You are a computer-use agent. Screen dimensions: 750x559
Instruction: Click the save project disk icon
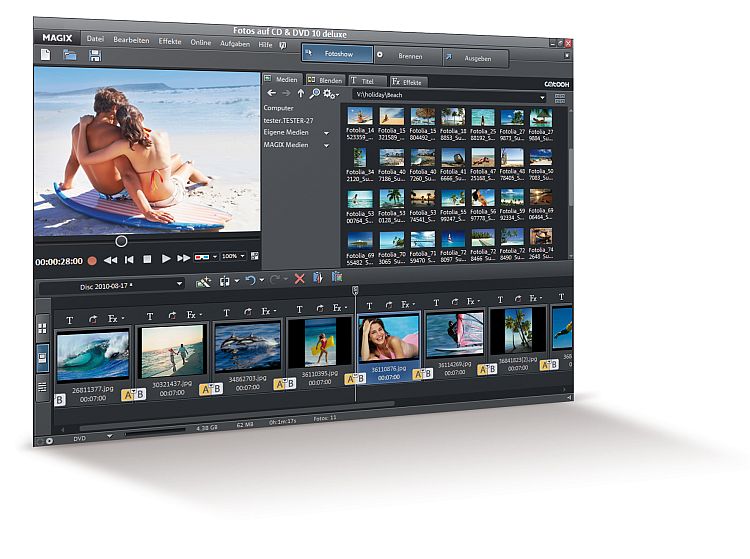click(95, 57)
